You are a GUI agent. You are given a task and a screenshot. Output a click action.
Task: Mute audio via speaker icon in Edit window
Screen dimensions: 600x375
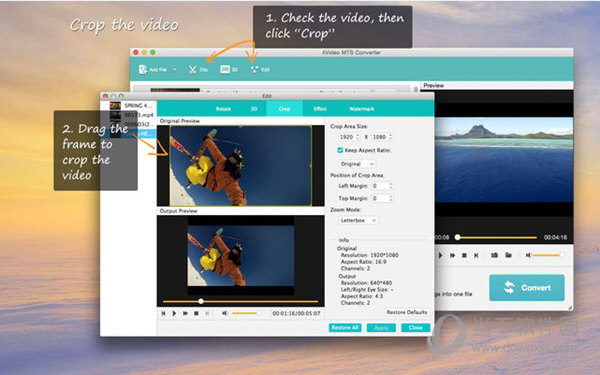[x=225, y=313]
